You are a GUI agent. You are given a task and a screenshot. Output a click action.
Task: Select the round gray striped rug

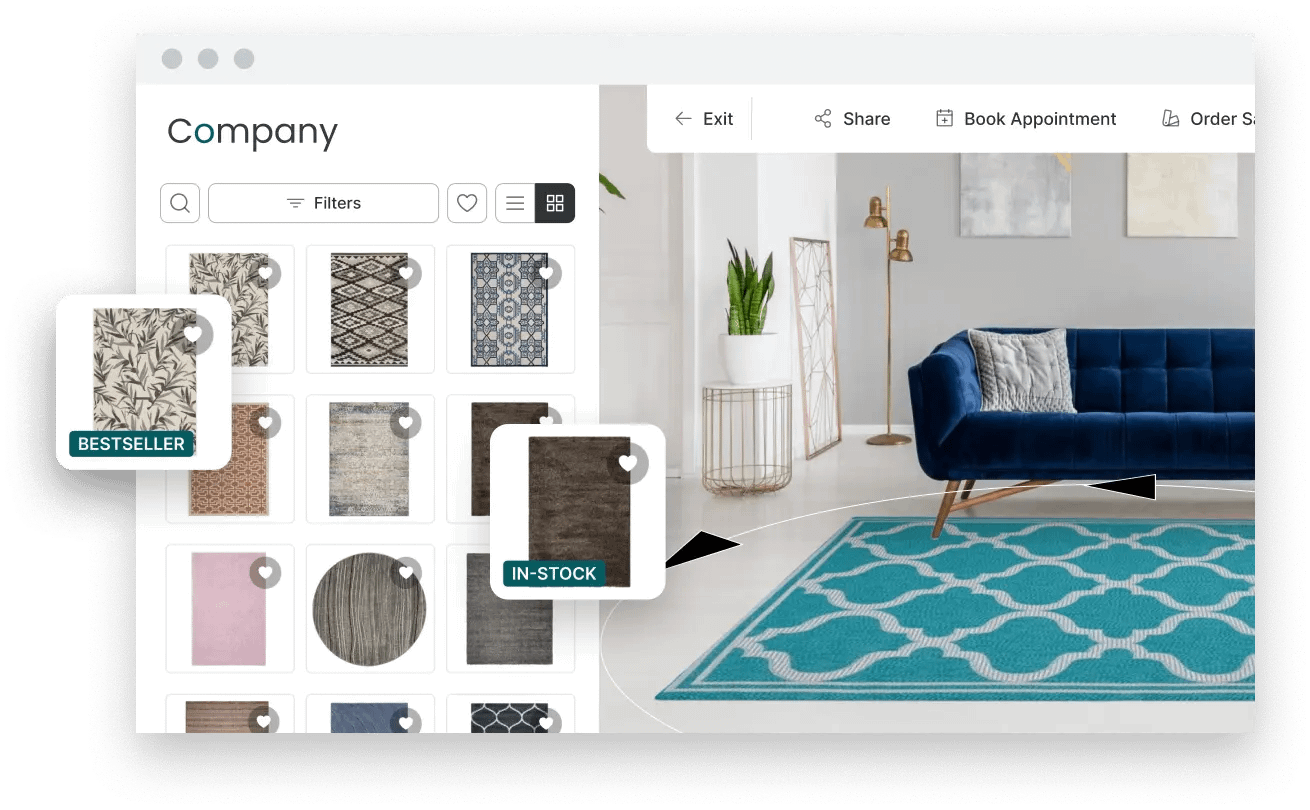[369, 609]
